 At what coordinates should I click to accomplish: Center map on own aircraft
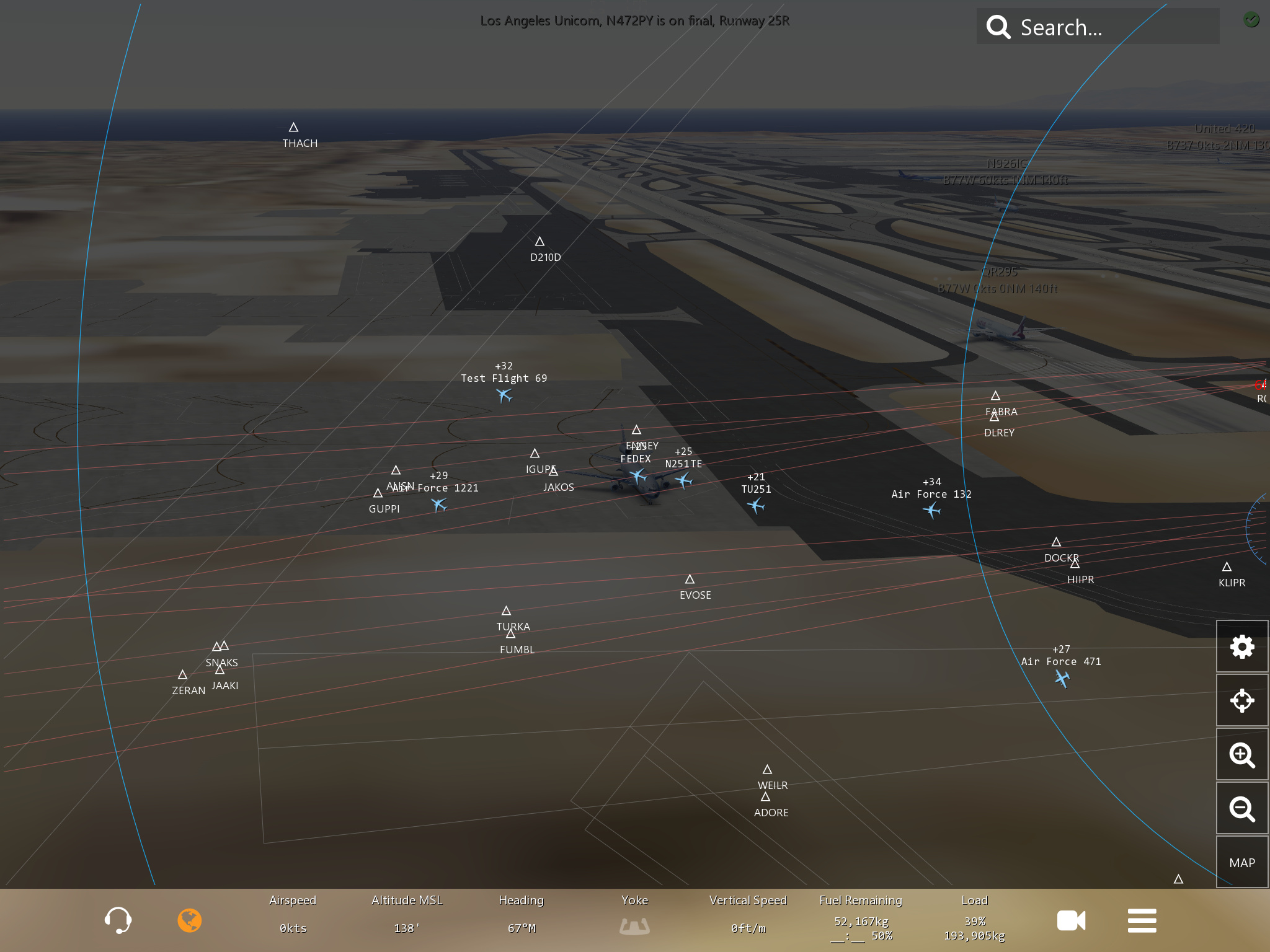[x=1241, y=700]
